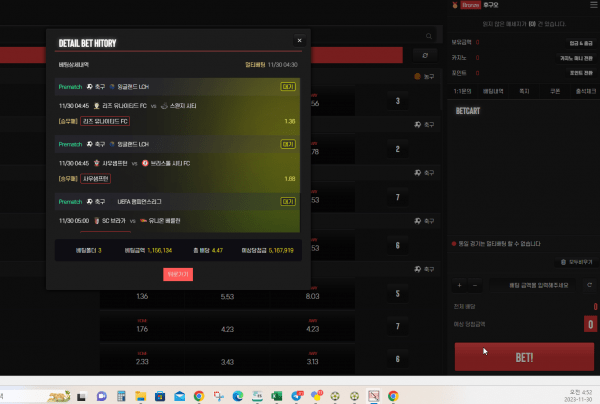Click the Southampton selection box
The width and height of the screenshot is (600, 404).
[96, 179]
